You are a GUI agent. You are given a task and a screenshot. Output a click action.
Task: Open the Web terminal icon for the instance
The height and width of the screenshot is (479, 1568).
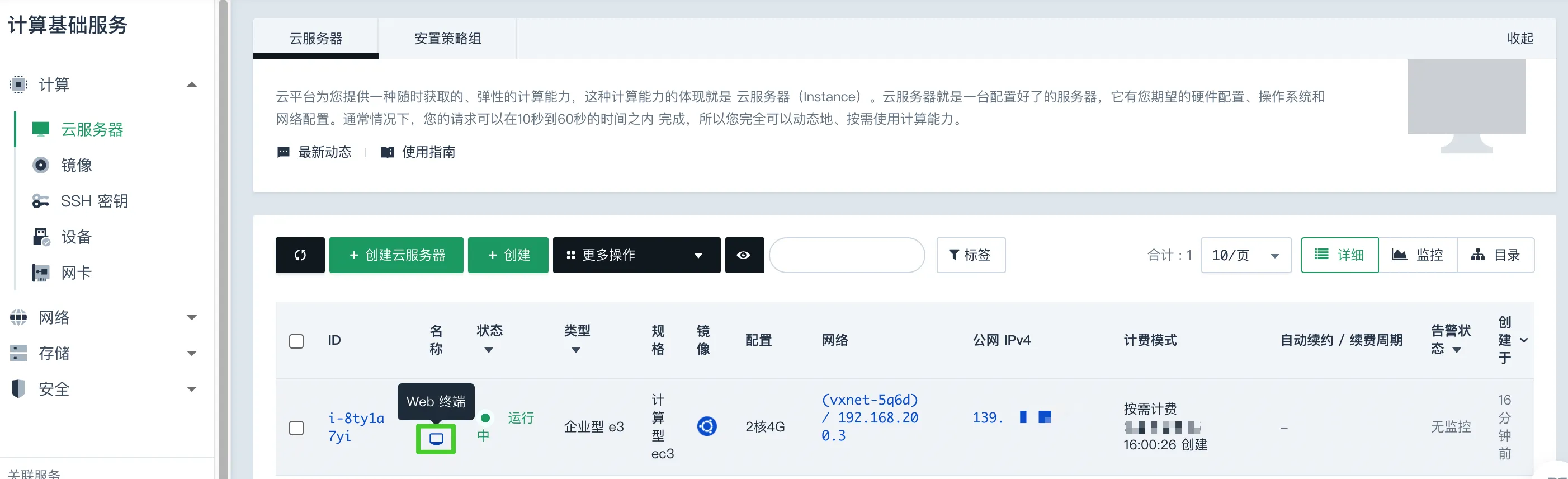(436, 439)
